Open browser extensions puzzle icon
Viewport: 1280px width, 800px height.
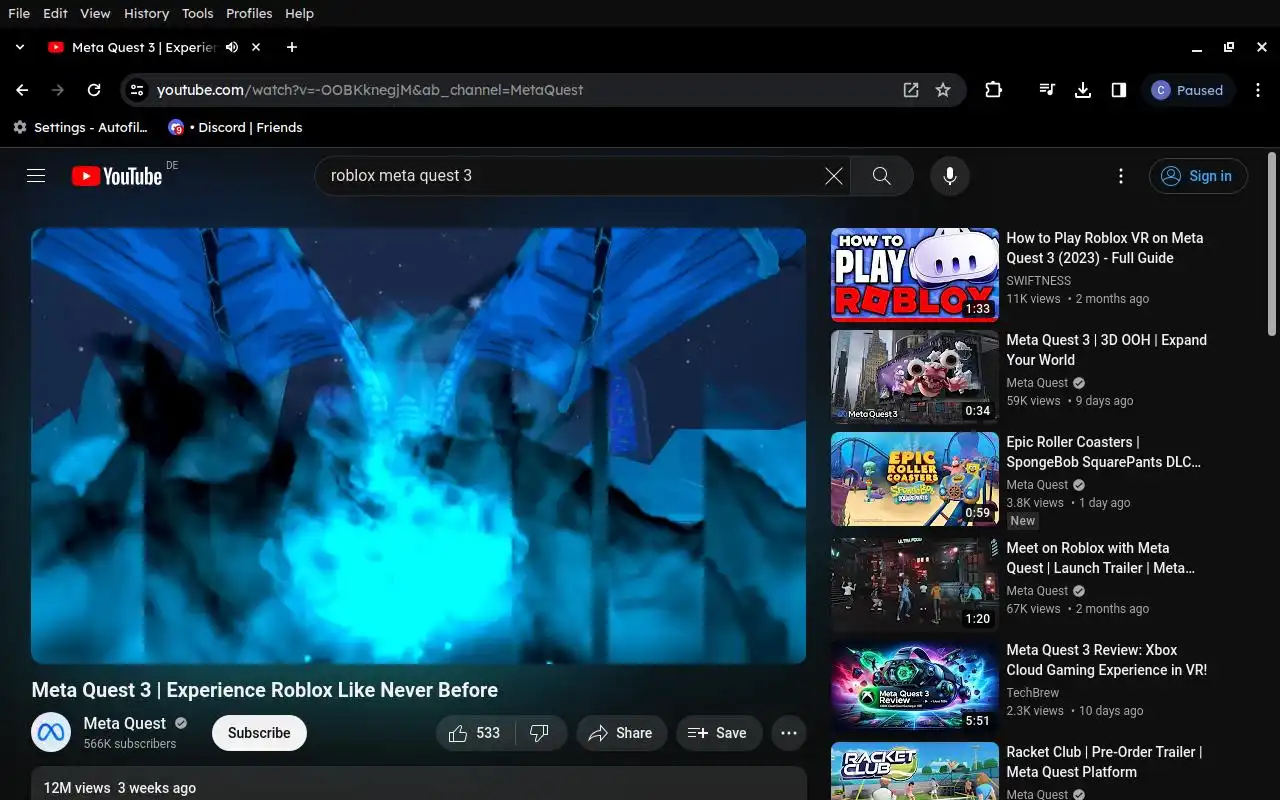(993, 90)
